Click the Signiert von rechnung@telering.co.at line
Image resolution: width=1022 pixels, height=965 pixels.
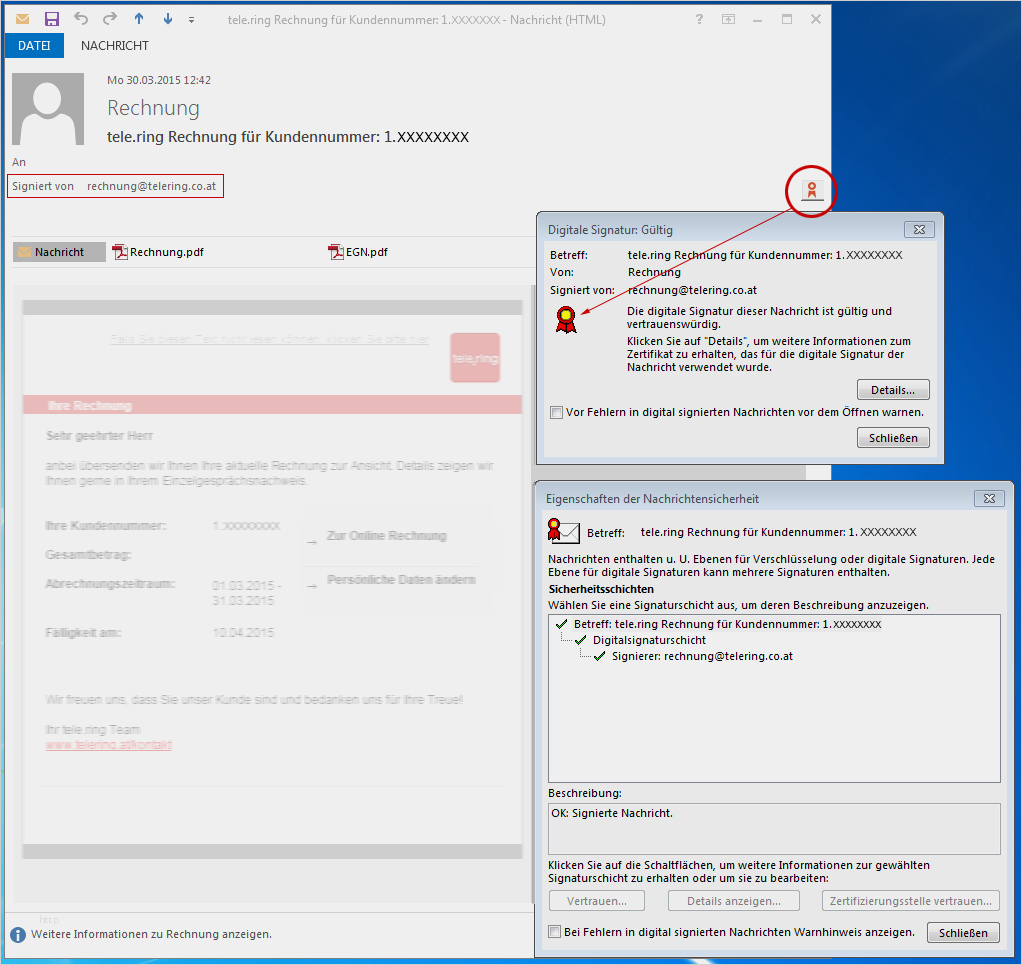pos(115,186)
